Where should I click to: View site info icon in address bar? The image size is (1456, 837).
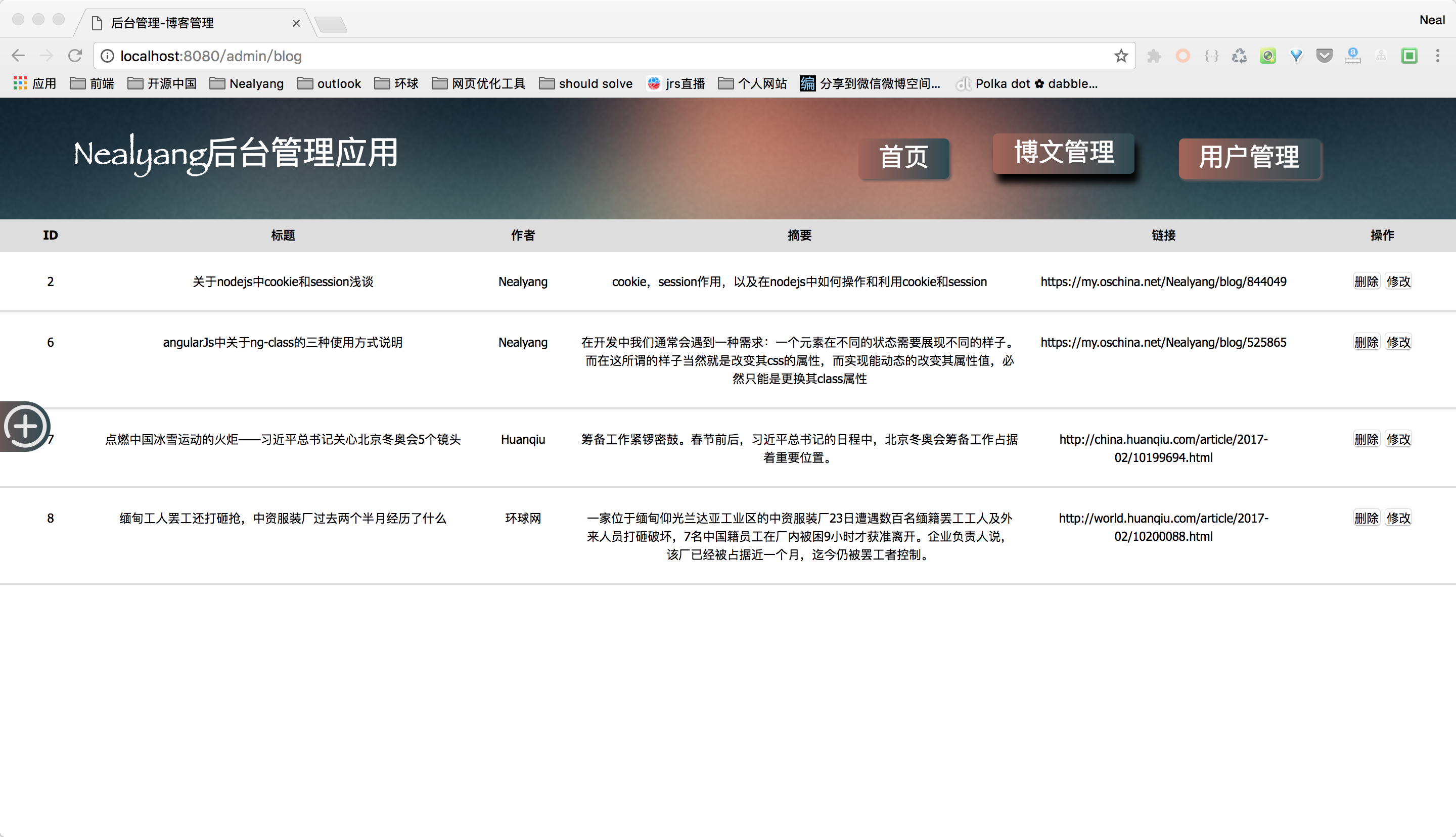[108, 56]
